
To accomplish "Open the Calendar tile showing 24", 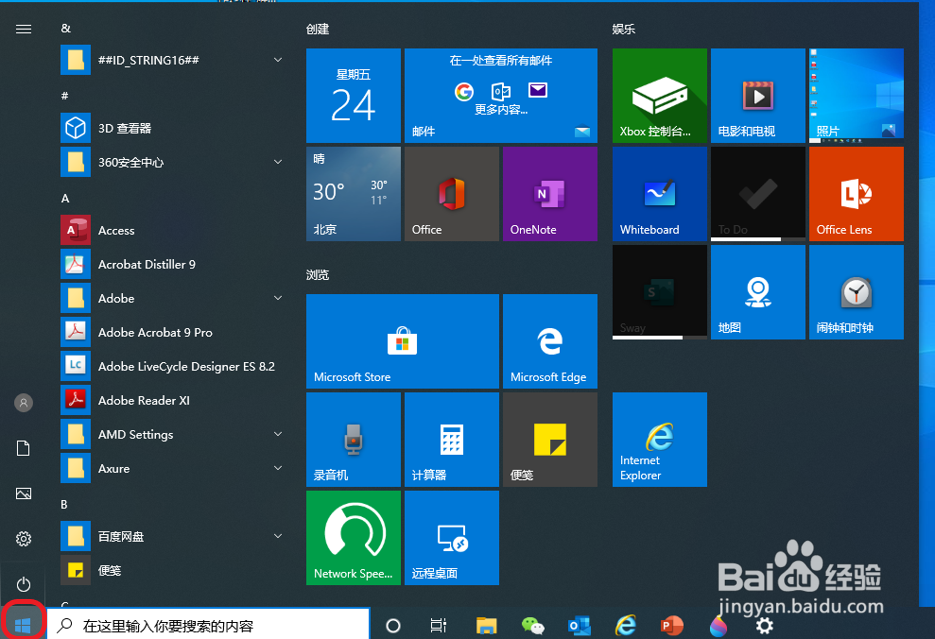I will click(x=353, y=95).
